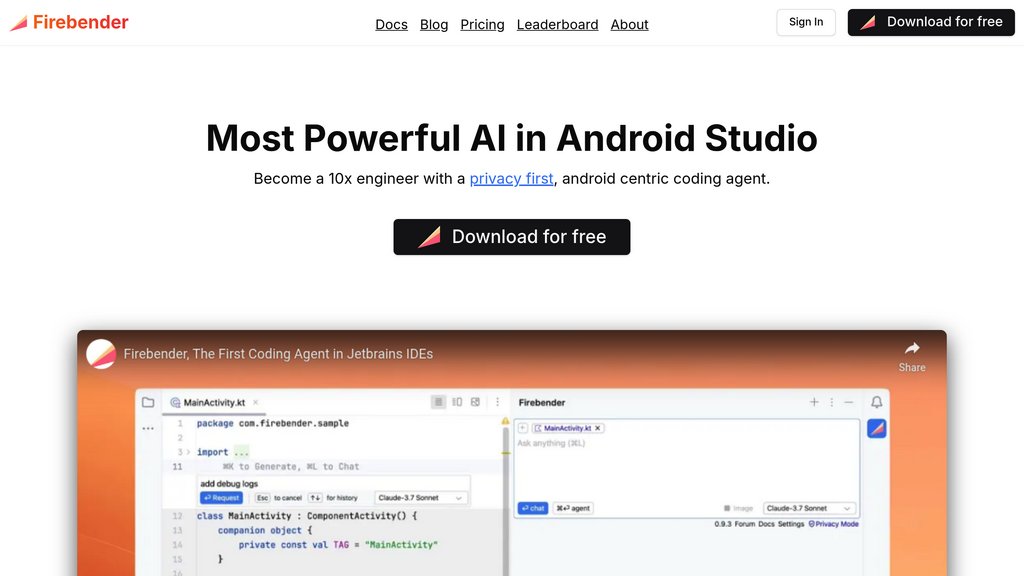
Task: Expand the folded import block on line 3
Action: coord(188,452)
